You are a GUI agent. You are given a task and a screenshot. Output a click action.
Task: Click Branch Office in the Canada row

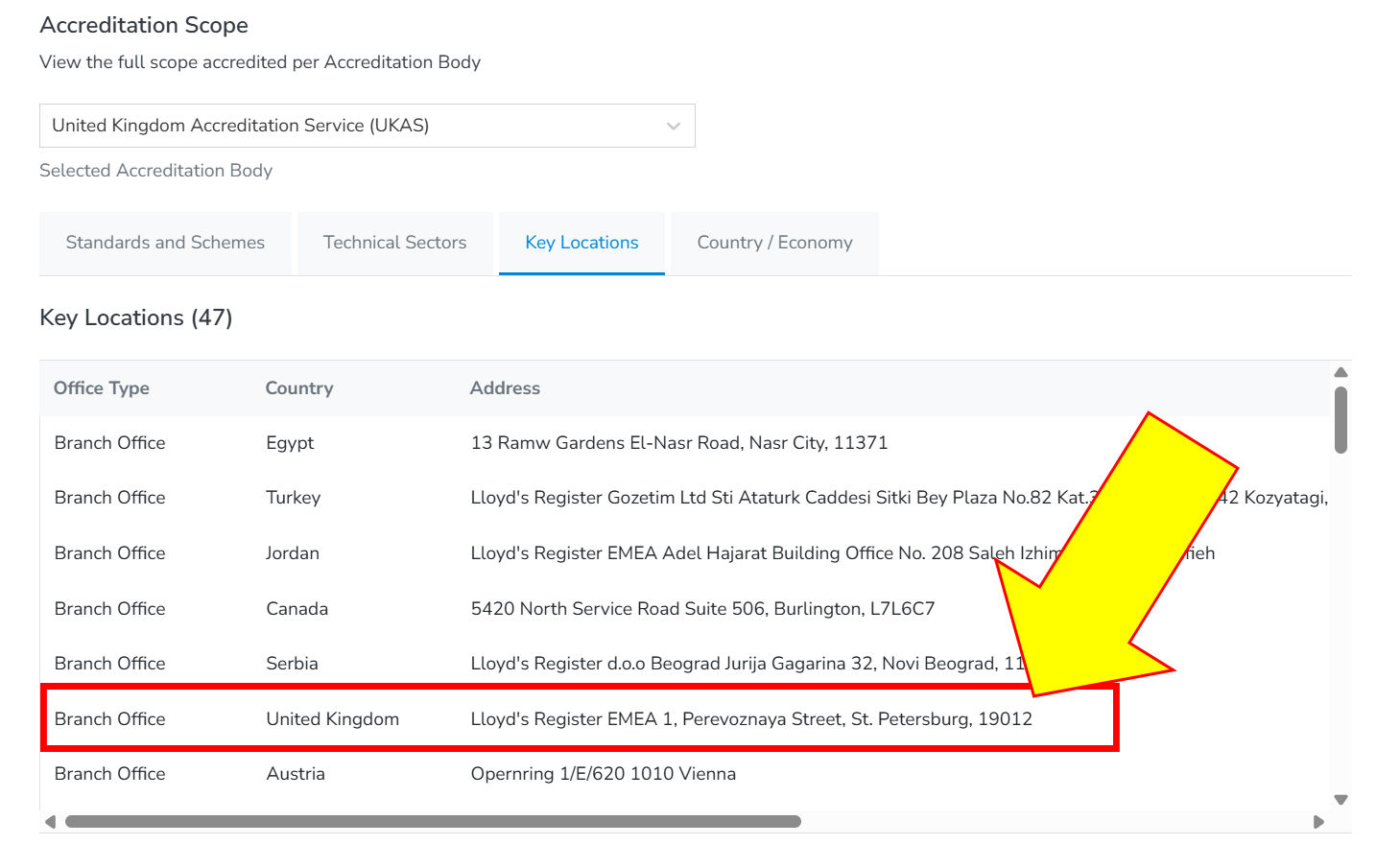pos(109,609)
